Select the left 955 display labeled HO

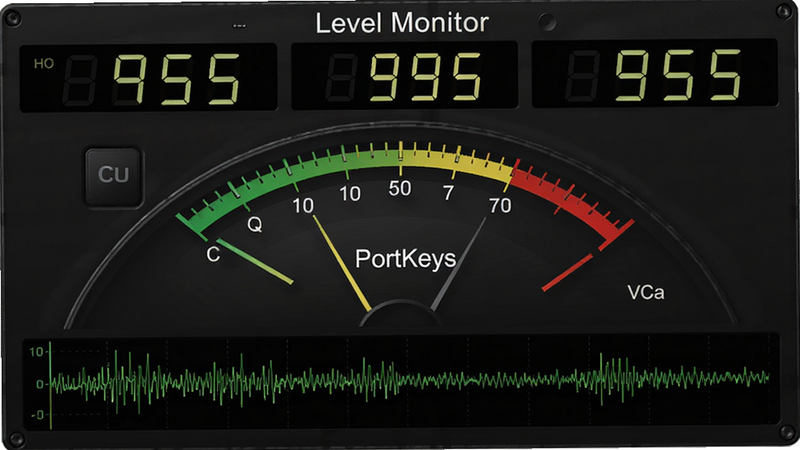(148, 78)
